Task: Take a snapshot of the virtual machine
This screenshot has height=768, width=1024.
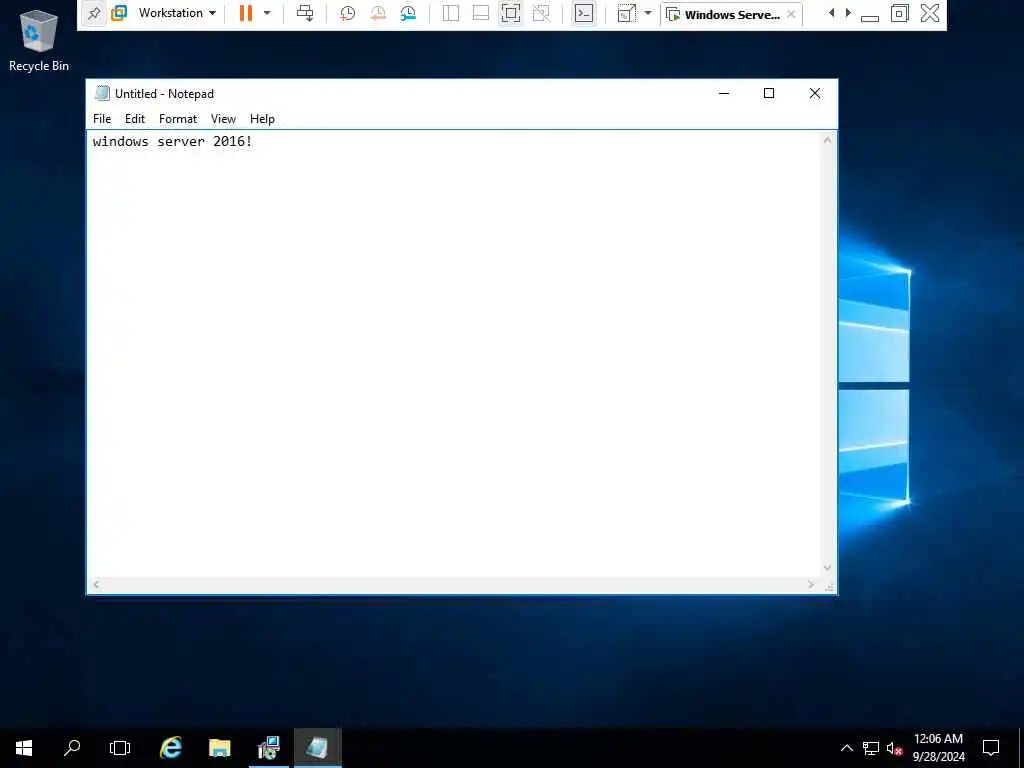Action: point(347,13)
